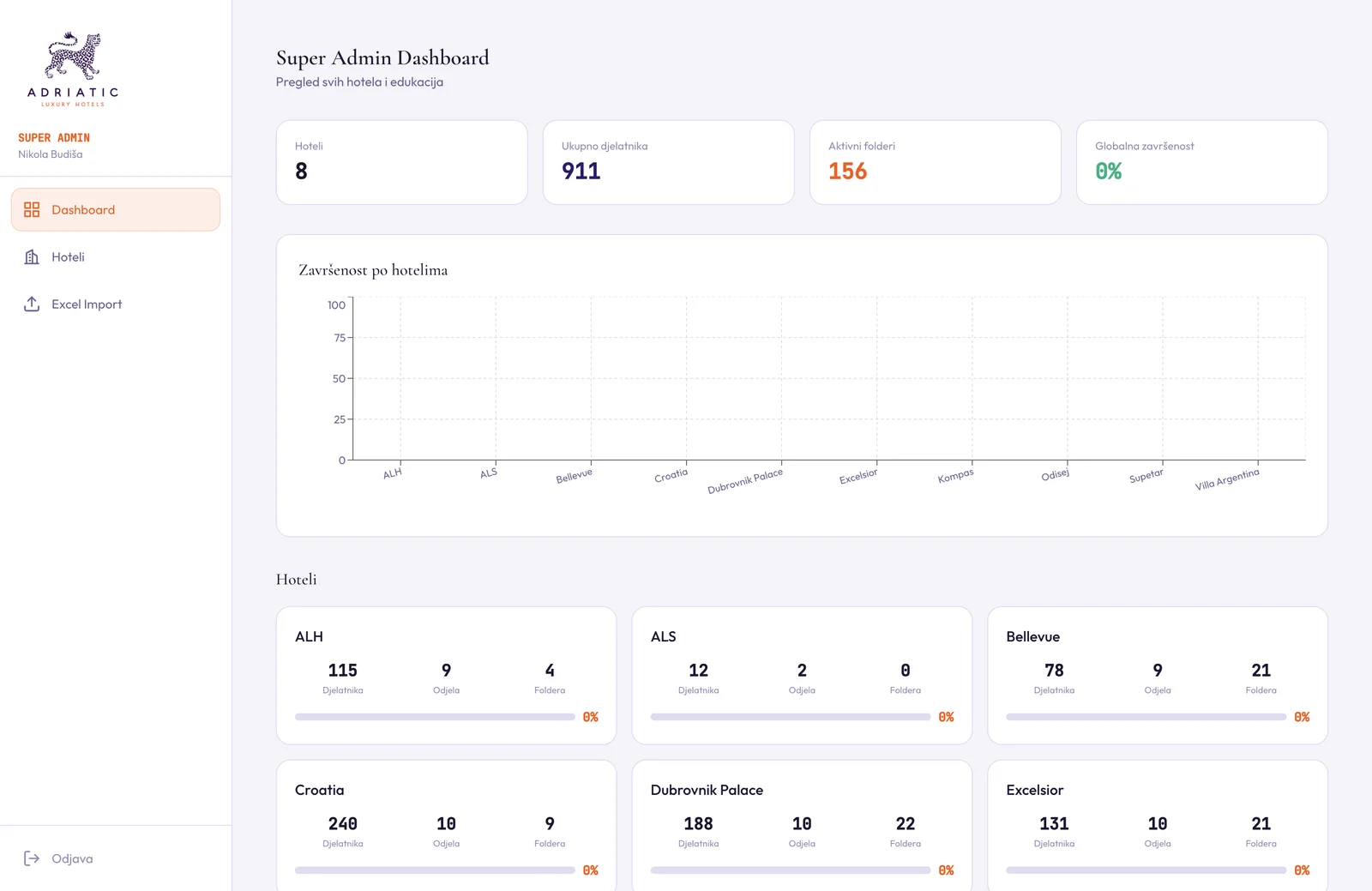
Task: Click the Aktivni folderi stat card
Action: 935,162
